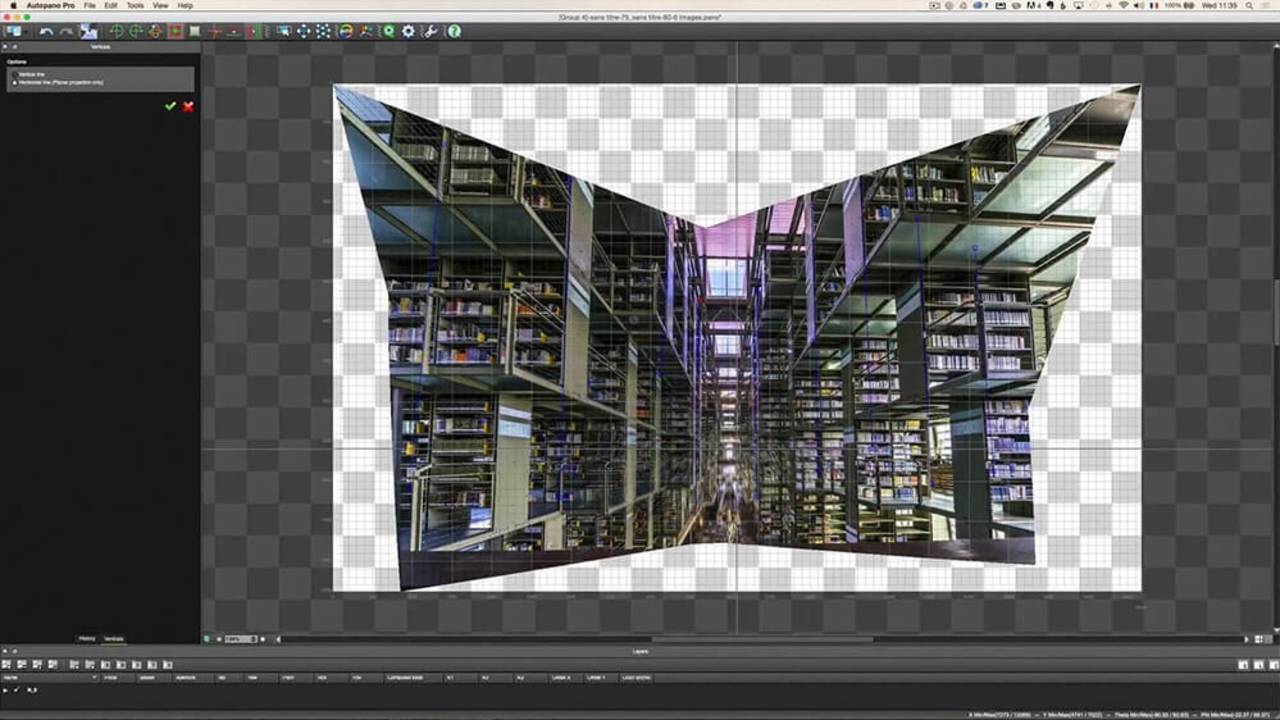Open dropdown arrow beside the first toolbar icon
This screenshot has width=1280, height=720.
[x=25, y=32]
